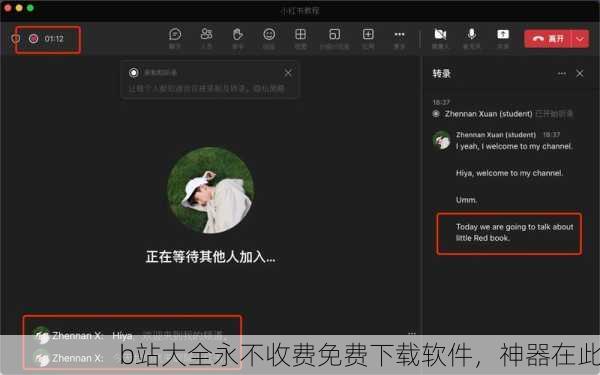Click the red Leave button

coord(548,39)
